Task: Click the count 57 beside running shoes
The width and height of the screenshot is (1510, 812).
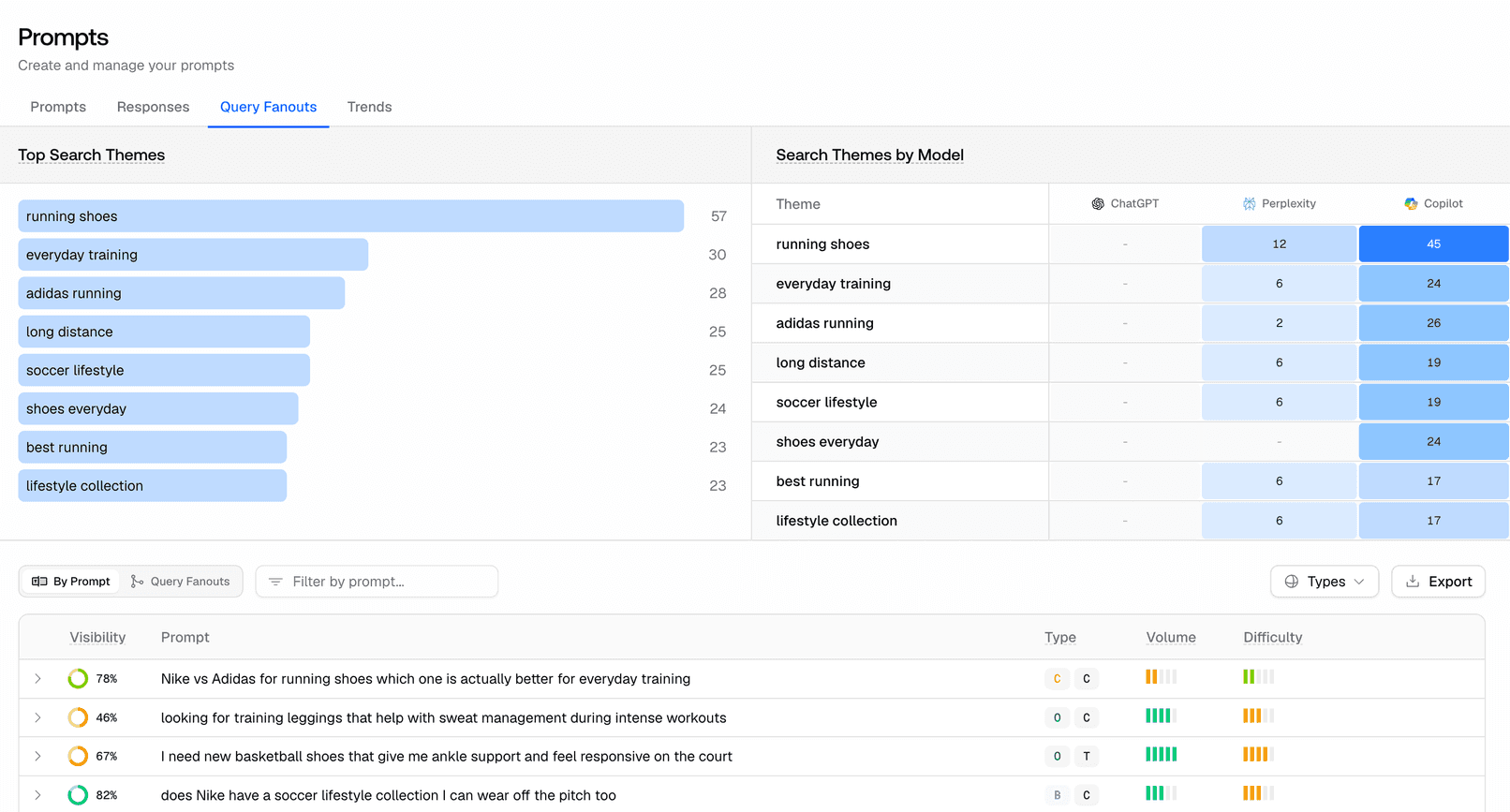Action: point(718,216)
